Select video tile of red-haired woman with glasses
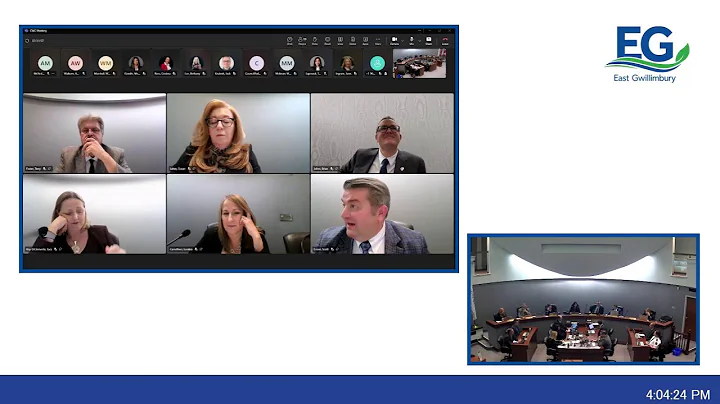Viewport: 720px width, 404px height. (238, 133)
